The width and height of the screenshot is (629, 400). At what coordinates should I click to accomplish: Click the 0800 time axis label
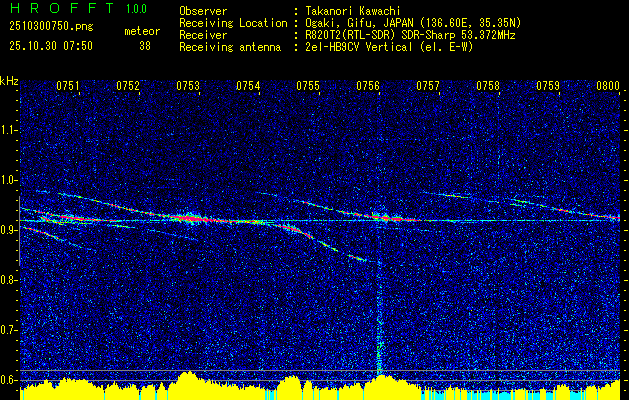pos(608,86)
